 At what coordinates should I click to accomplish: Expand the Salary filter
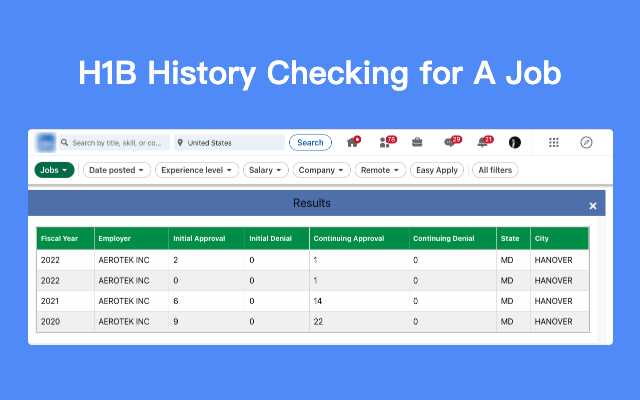(266, 170)
